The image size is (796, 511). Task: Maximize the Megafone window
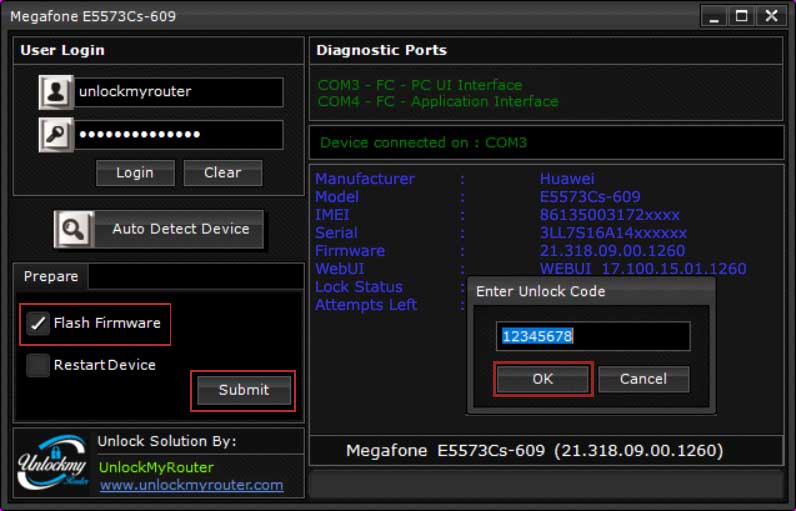pyautogui.click(x=741, y=17)
